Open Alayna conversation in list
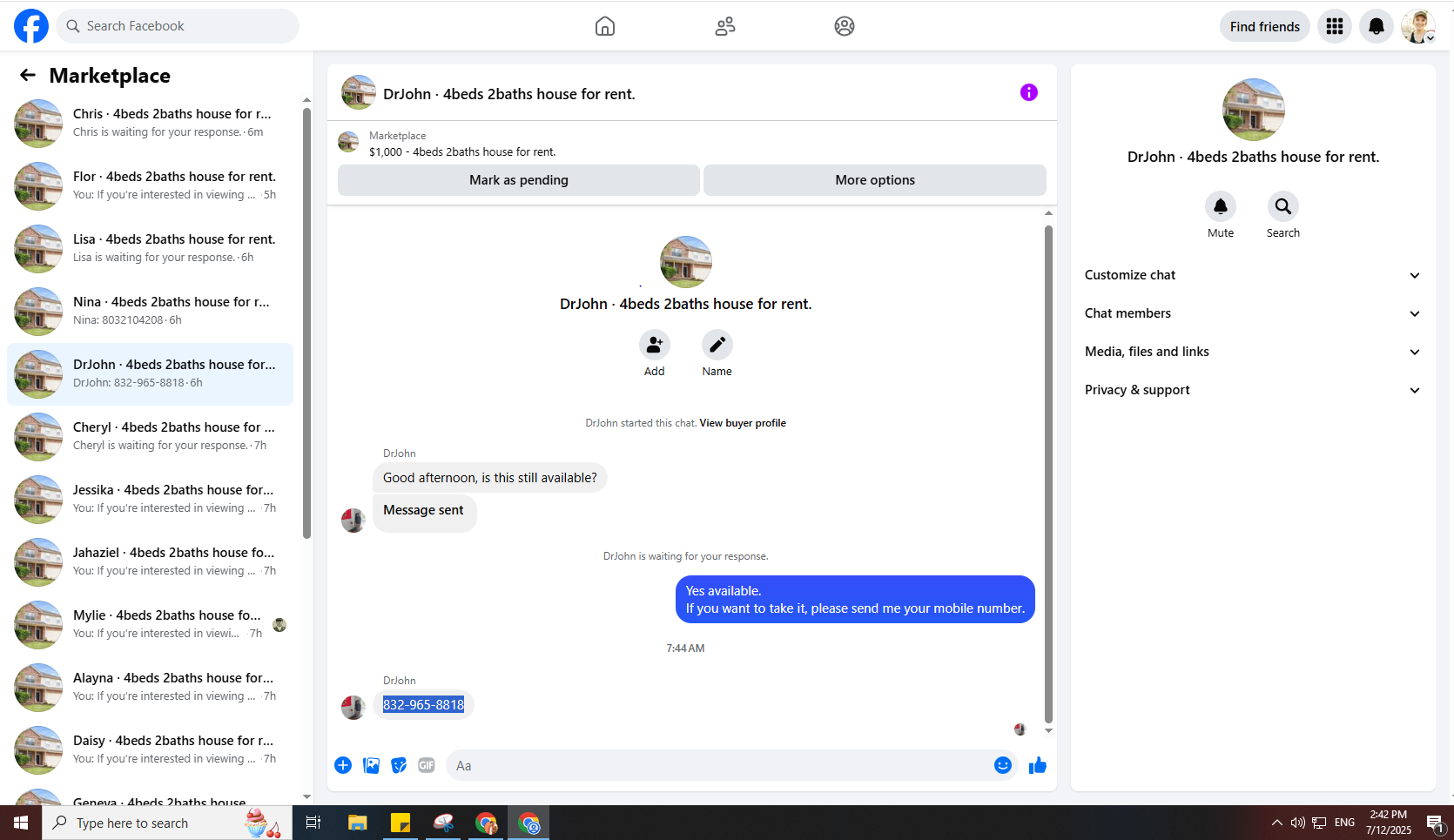Viewport: 1454px width, 840px height. coord(150,687)
